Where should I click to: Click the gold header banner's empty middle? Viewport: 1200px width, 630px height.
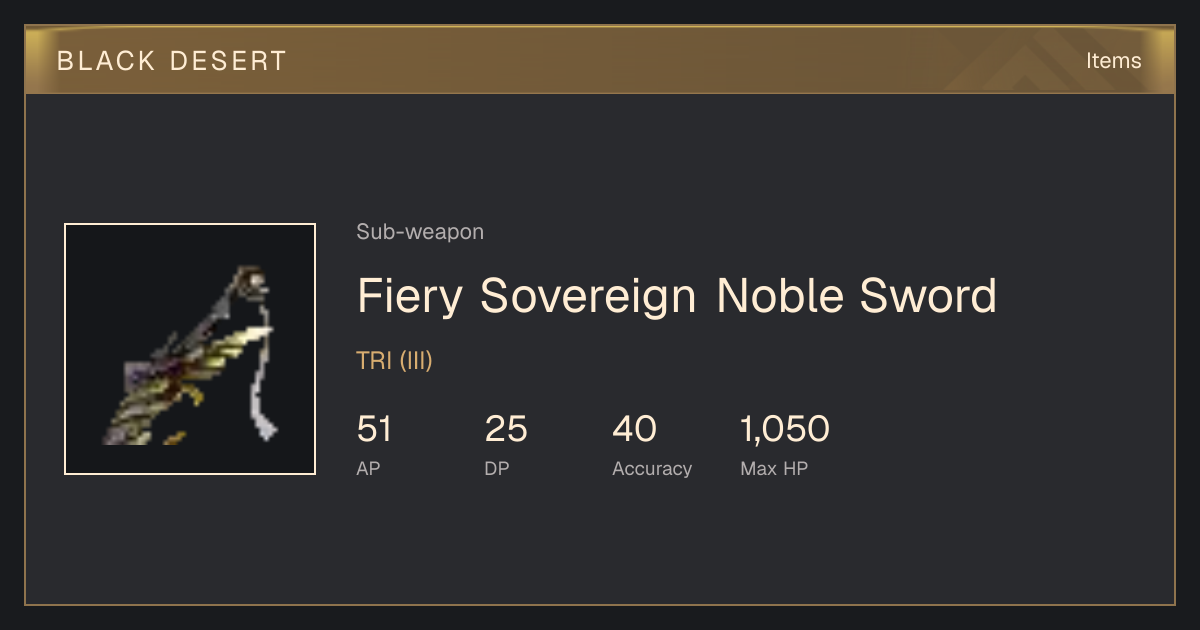point(680,61)
